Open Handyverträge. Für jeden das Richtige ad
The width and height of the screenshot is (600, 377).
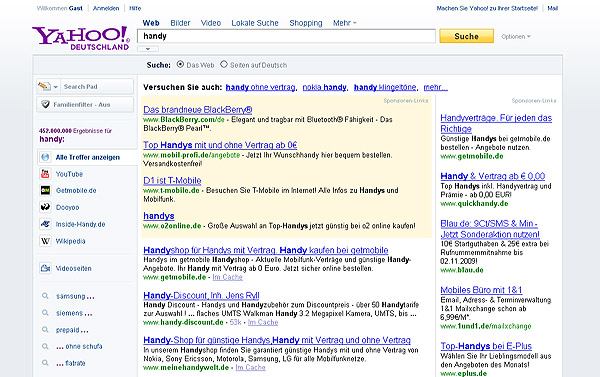click(x=496, y=123)
